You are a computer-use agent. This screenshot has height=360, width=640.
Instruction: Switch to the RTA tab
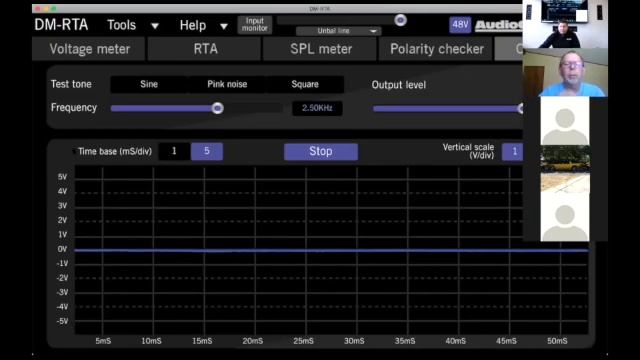click(x=205, y=49)
